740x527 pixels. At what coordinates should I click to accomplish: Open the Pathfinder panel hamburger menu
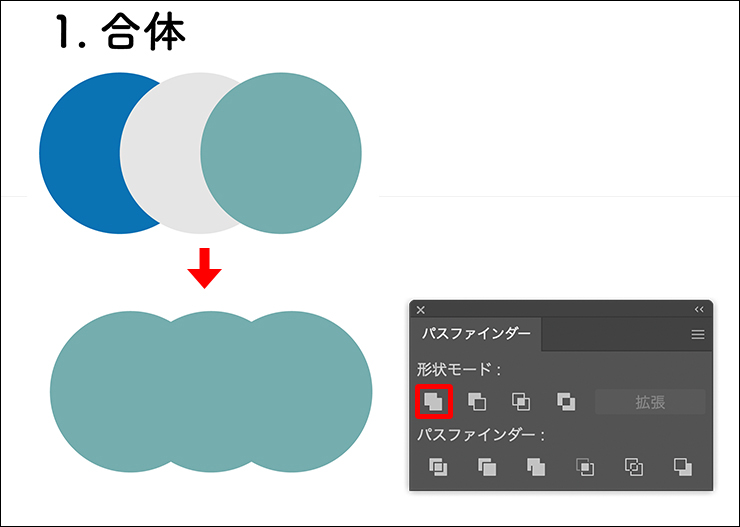(698, 335)
